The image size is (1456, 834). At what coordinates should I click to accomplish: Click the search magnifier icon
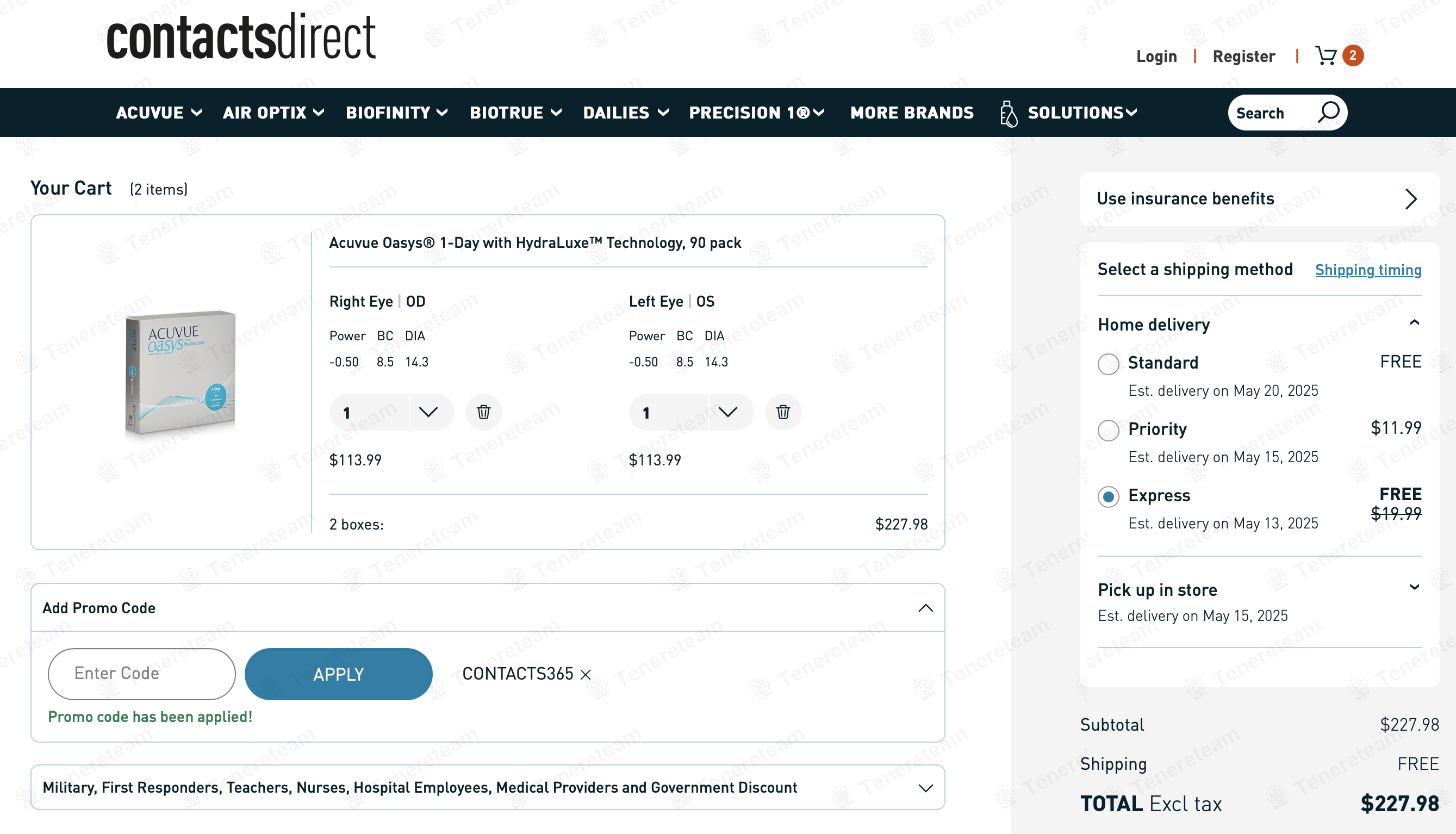(x=1328, y=112)
